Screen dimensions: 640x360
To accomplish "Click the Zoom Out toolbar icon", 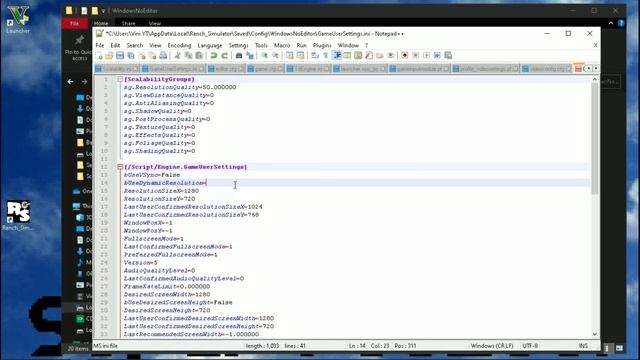I will (276, 56).
